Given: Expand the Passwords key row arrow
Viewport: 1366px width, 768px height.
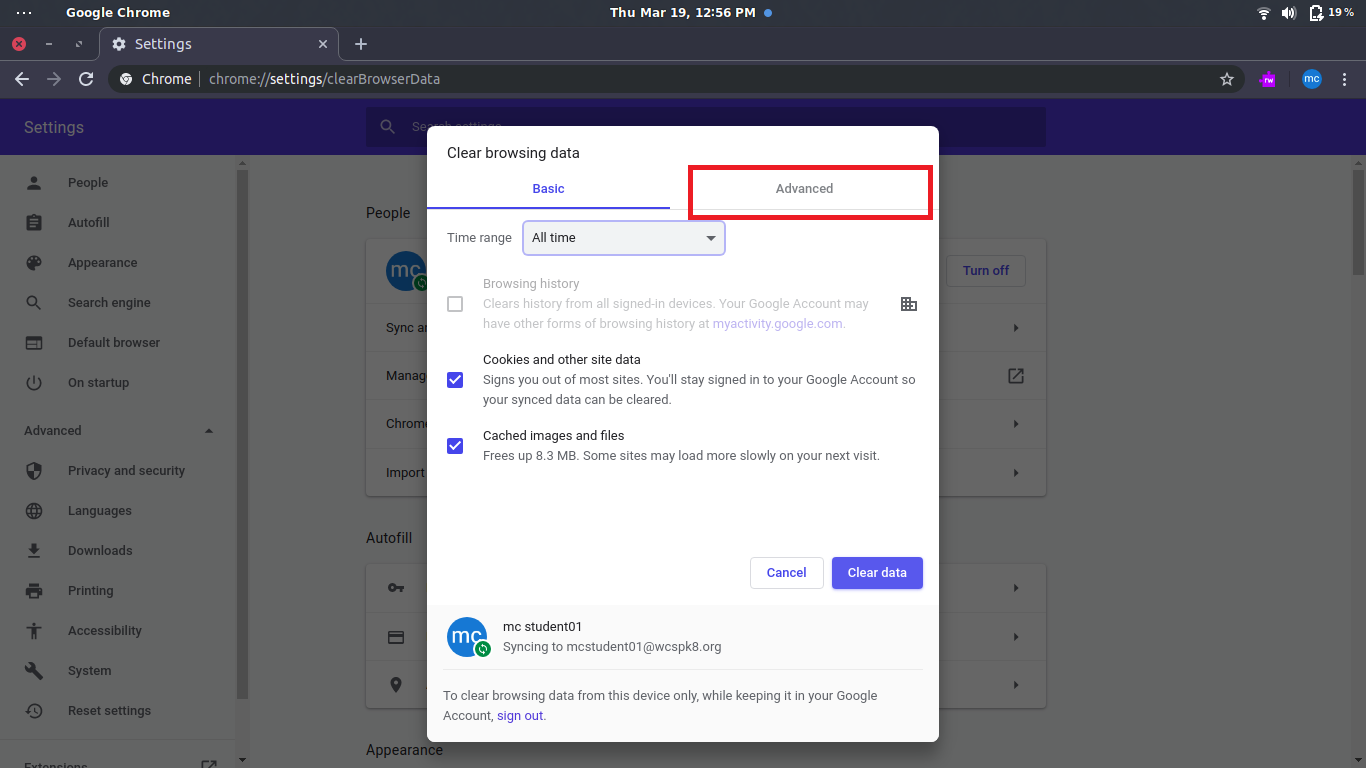Looking at the screenshot, I should (1016, 588).
